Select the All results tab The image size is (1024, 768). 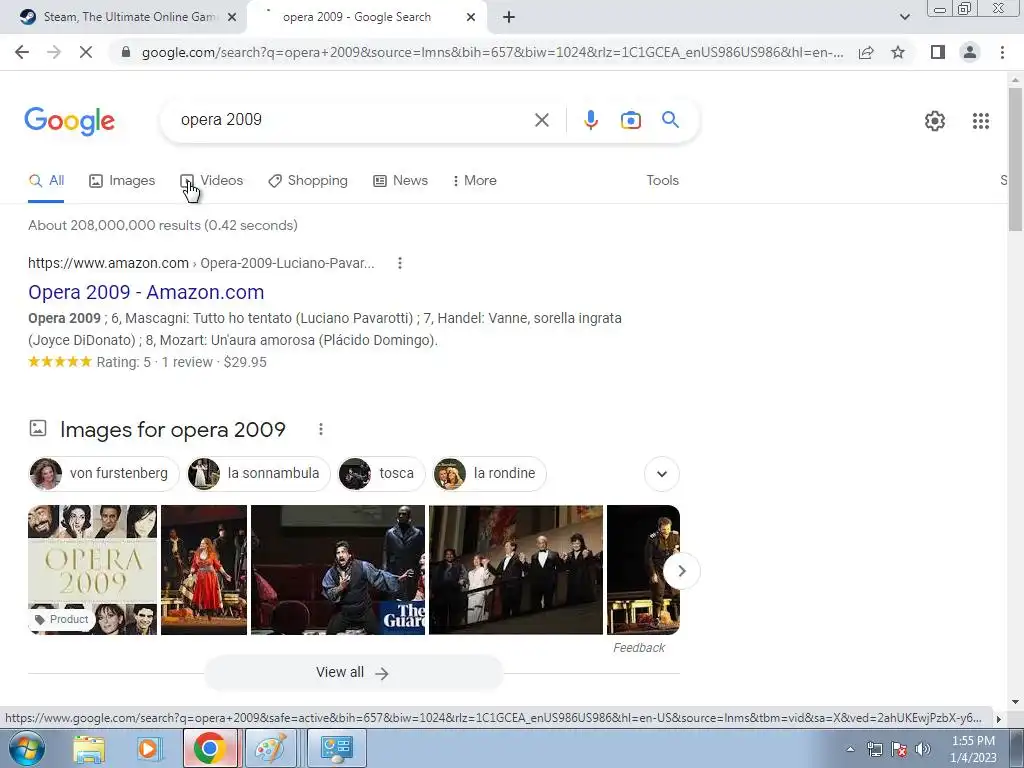[x=46, y=181]
